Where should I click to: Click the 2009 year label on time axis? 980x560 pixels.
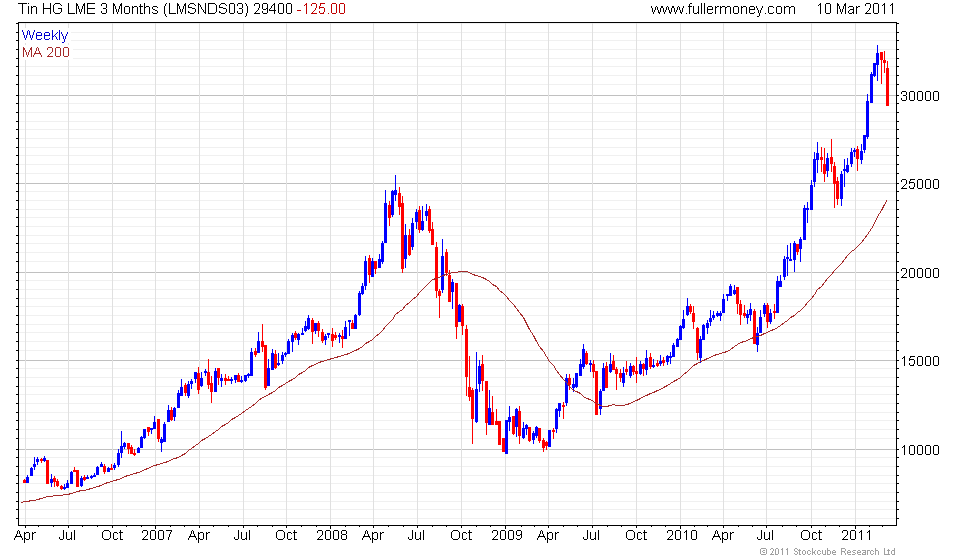tap(506, 536)
